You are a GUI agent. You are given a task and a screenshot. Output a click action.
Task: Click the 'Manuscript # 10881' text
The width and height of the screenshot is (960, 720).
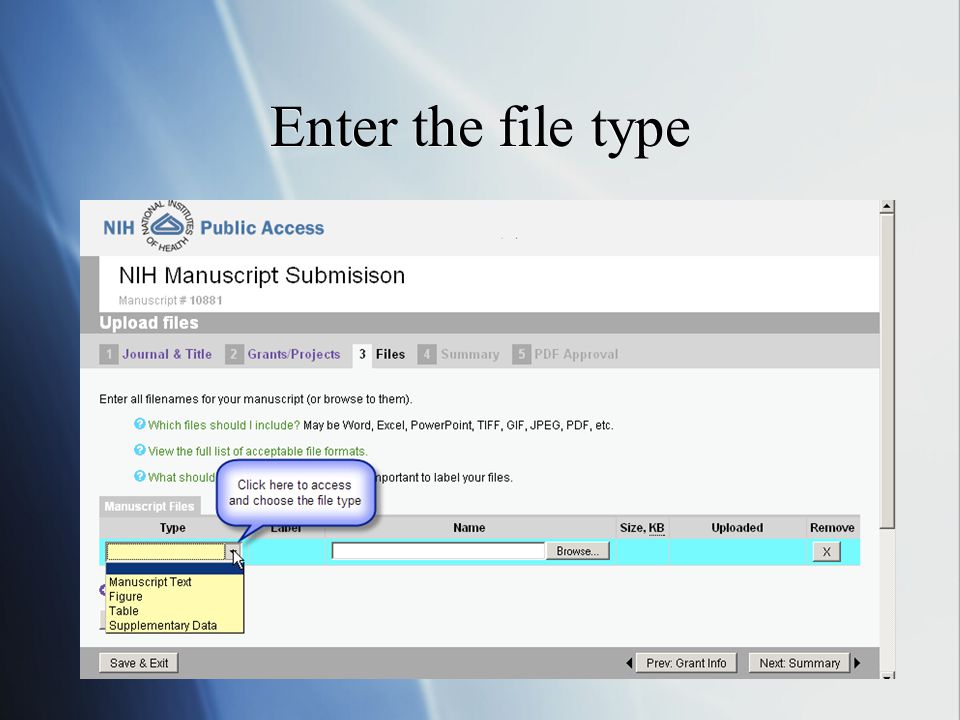170,301
